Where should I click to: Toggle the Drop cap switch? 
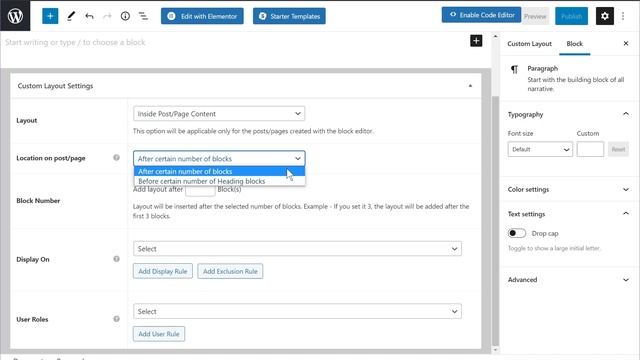517,233
